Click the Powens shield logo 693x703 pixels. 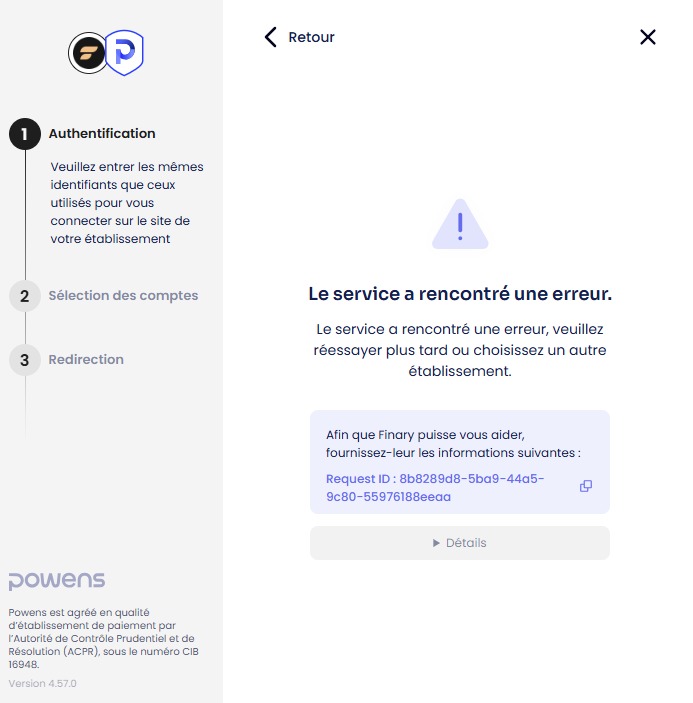[x=125, y=52]
